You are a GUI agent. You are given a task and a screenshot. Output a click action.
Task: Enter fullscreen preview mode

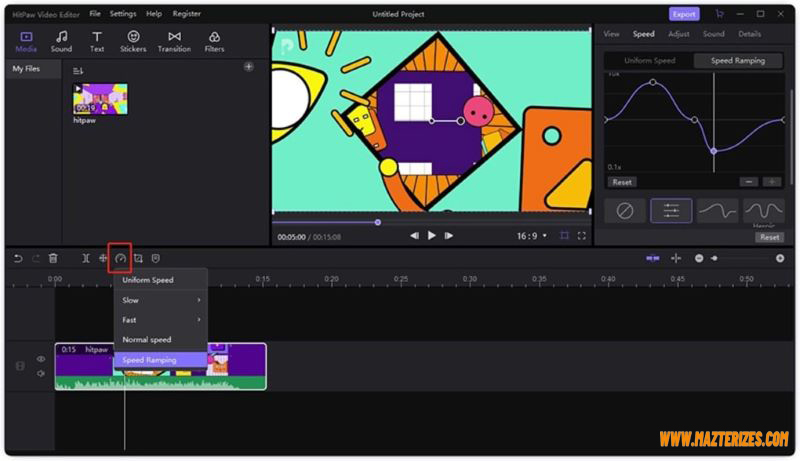pyautogui.click(x=582, y=236)
